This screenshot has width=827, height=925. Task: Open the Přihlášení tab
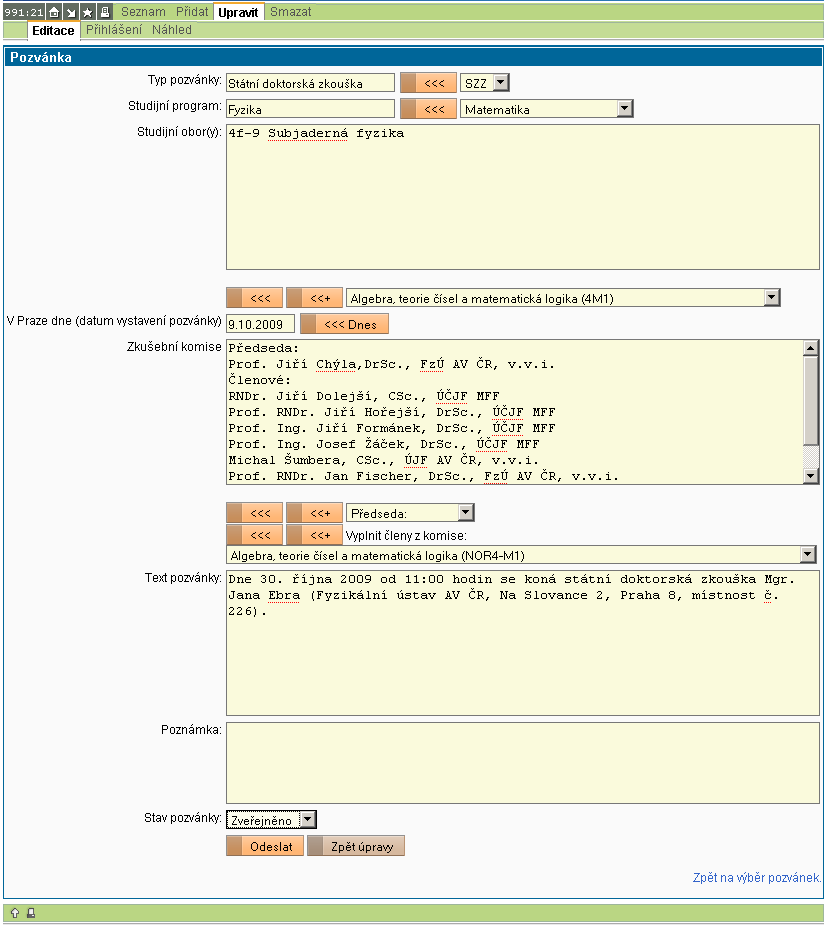[113, 30]
